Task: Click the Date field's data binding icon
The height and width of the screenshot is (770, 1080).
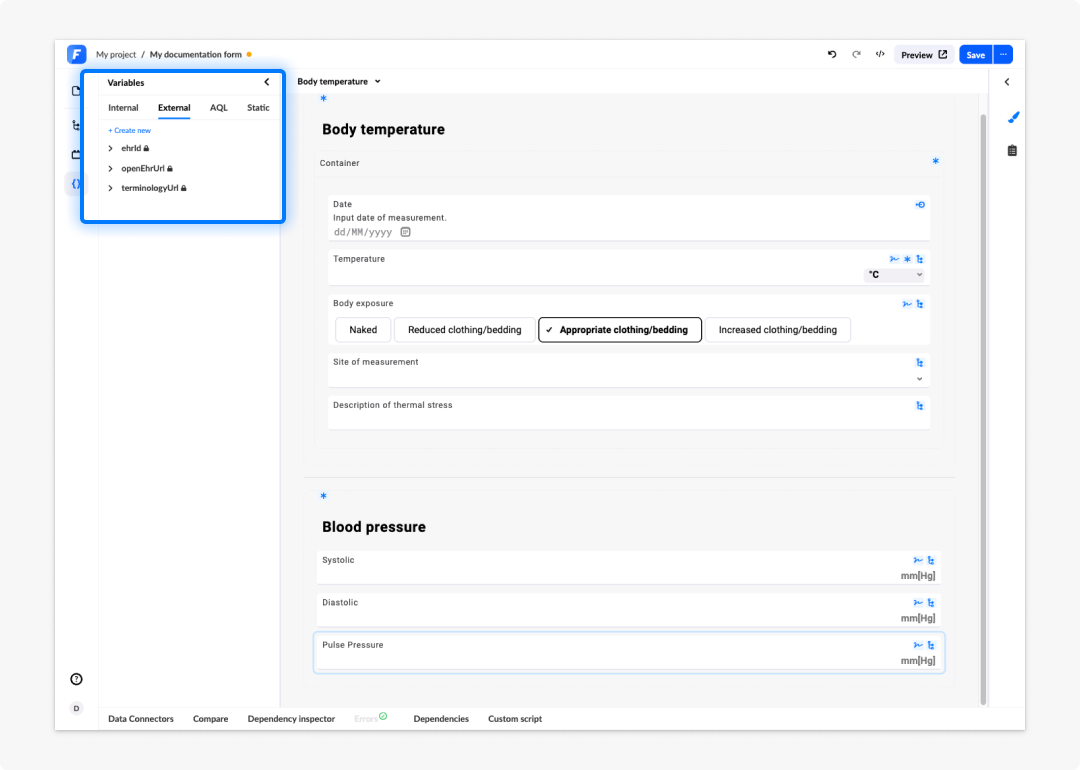Action: (x=920, y=205)
